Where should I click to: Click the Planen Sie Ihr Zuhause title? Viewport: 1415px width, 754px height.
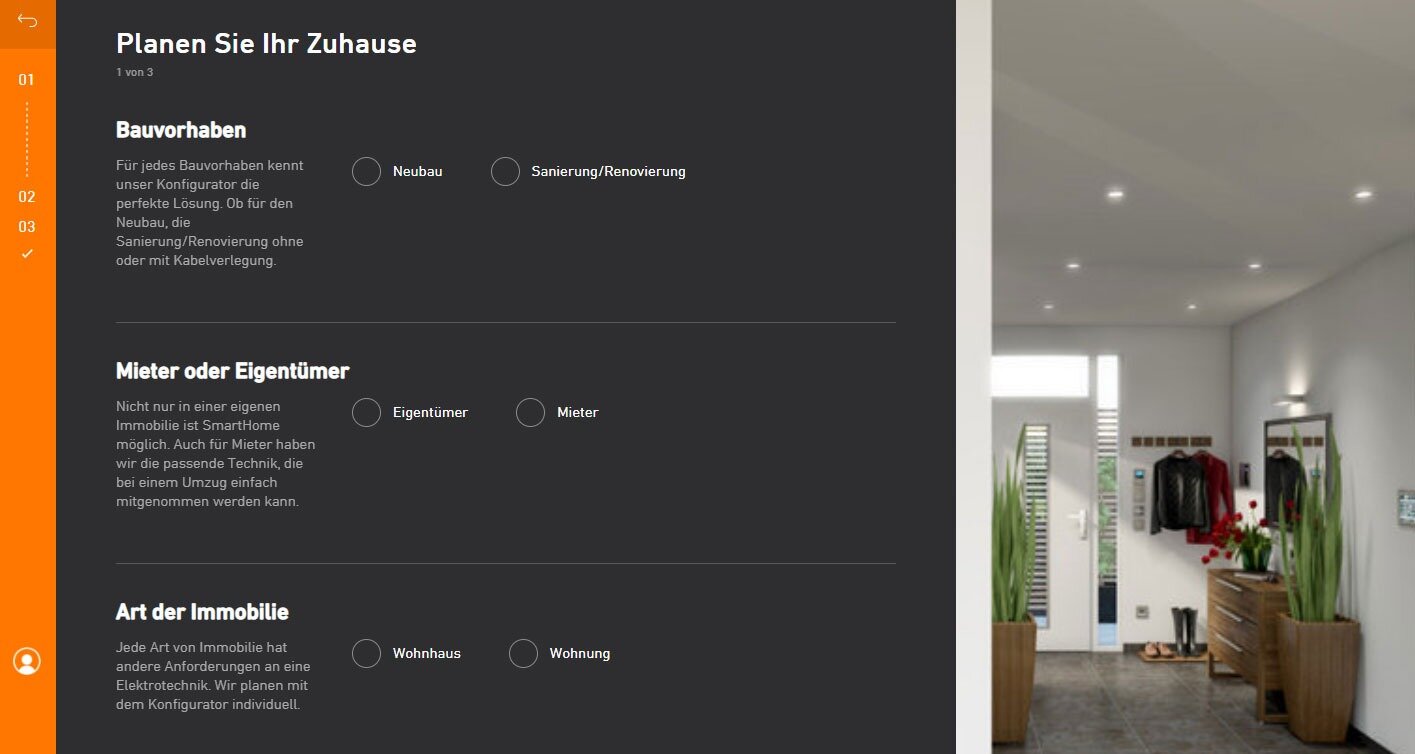tap(266, 43)
